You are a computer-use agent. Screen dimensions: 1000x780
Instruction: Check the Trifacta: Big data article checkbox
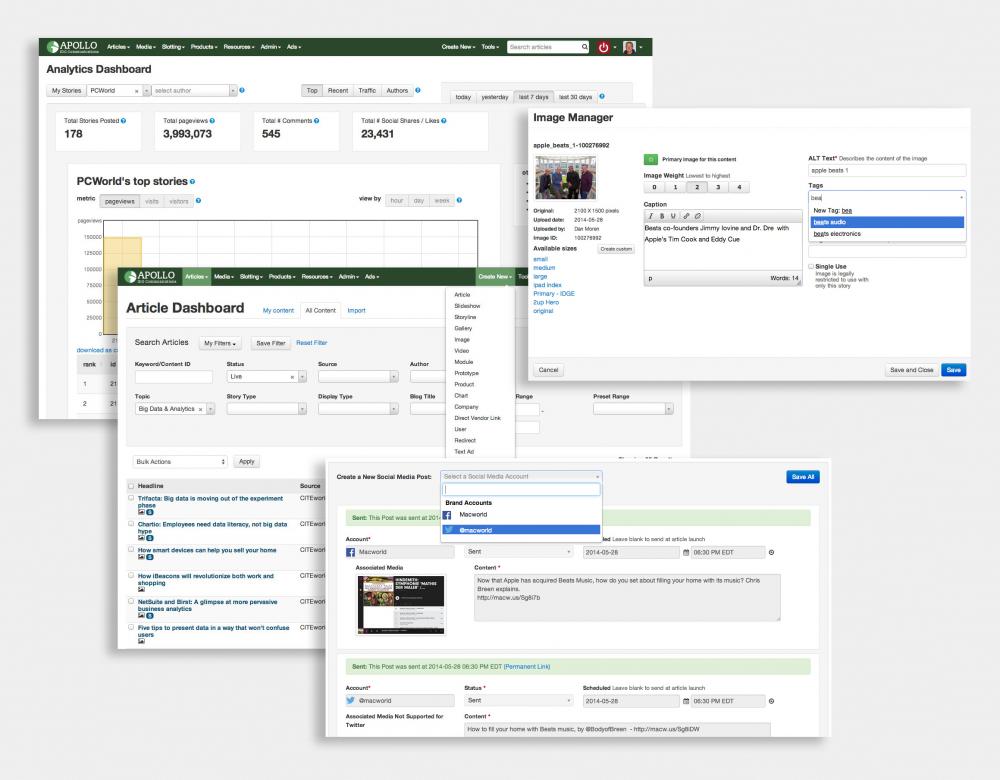pyautogui.click(x=131, y=498)
